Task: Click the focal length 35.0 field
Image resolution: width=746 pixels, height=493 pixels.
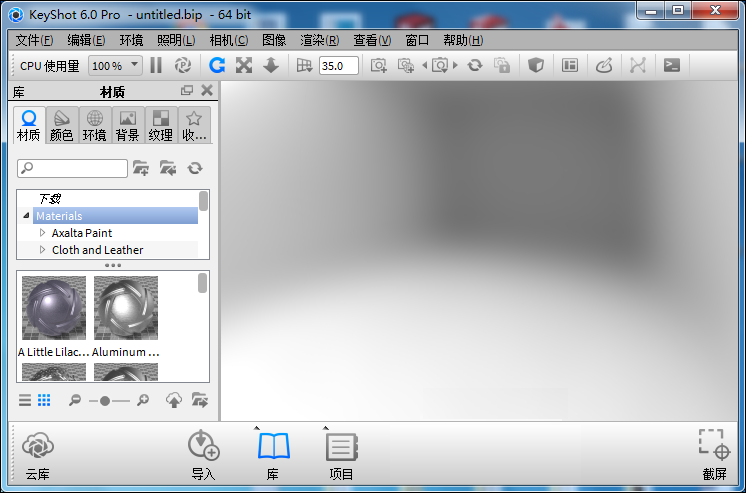Action: tap(338, 65)
